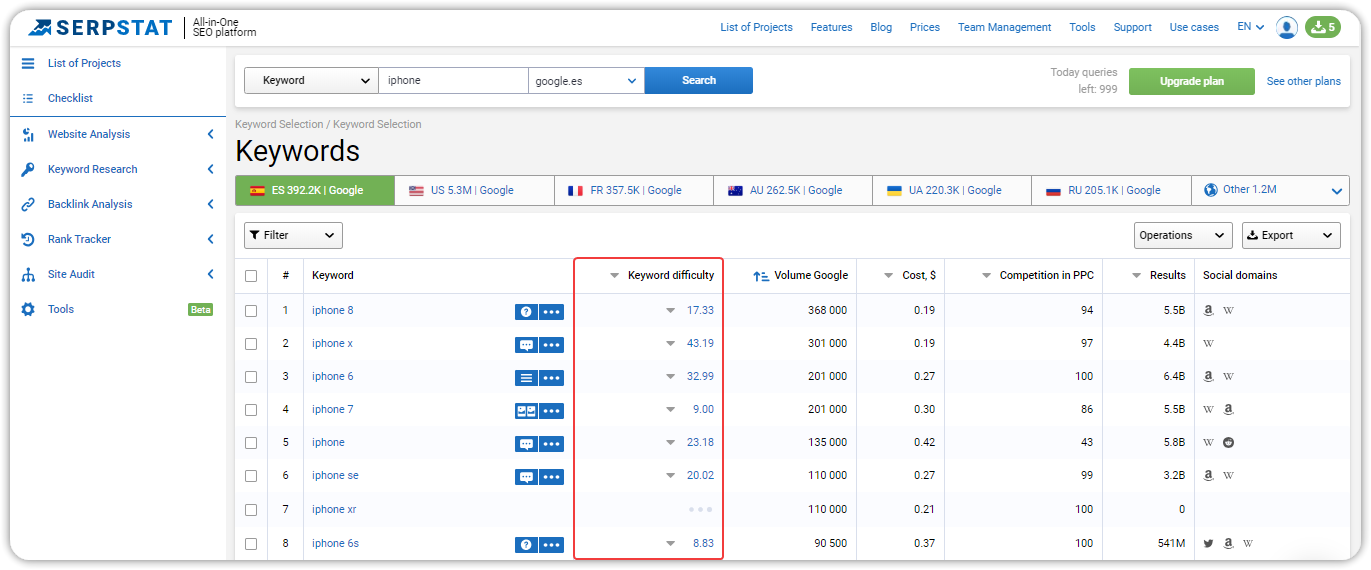
Task: Click the Backlink Analysis chain icon
Action: (28, 204)
